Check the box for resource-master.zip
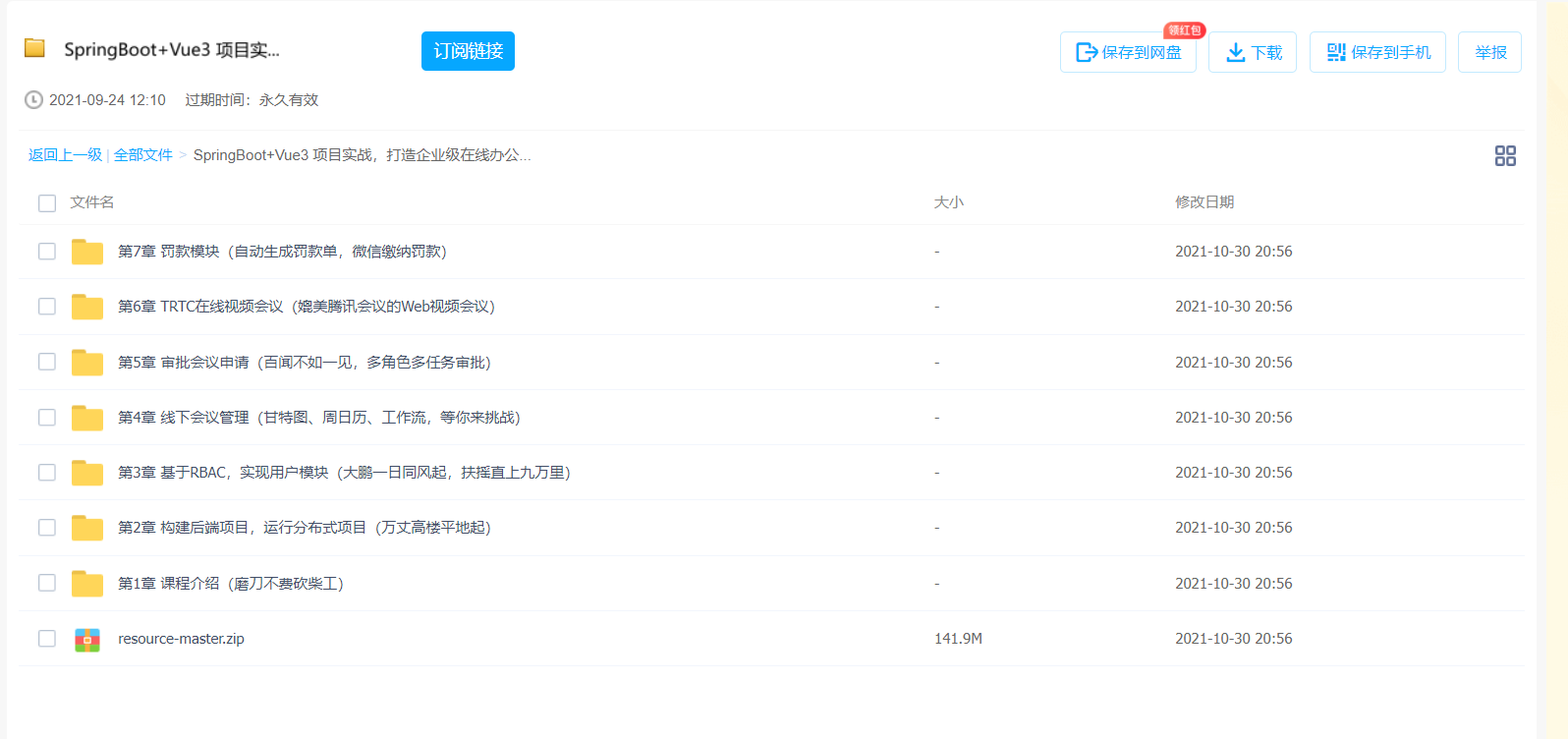 pos(47,639)
